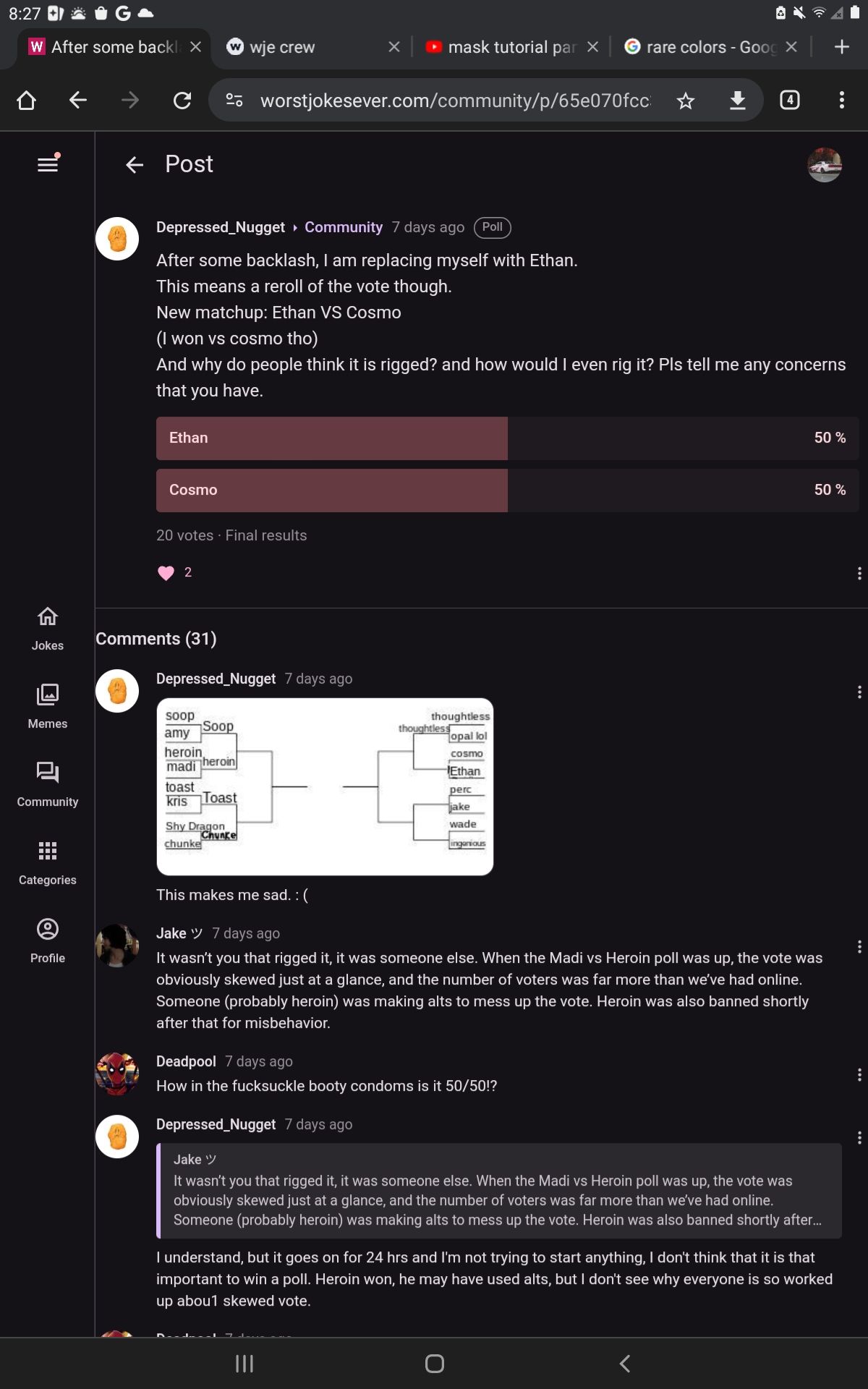Open the Community link in post header
Screen dimensions: 868x1389
pos(343,227)
